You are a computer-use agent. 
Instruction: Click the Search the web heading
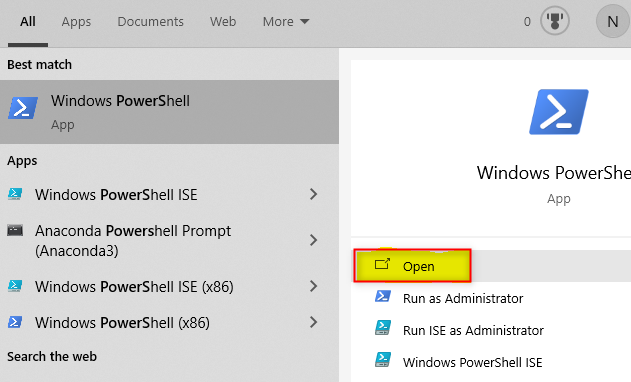(x=52, y=356)
